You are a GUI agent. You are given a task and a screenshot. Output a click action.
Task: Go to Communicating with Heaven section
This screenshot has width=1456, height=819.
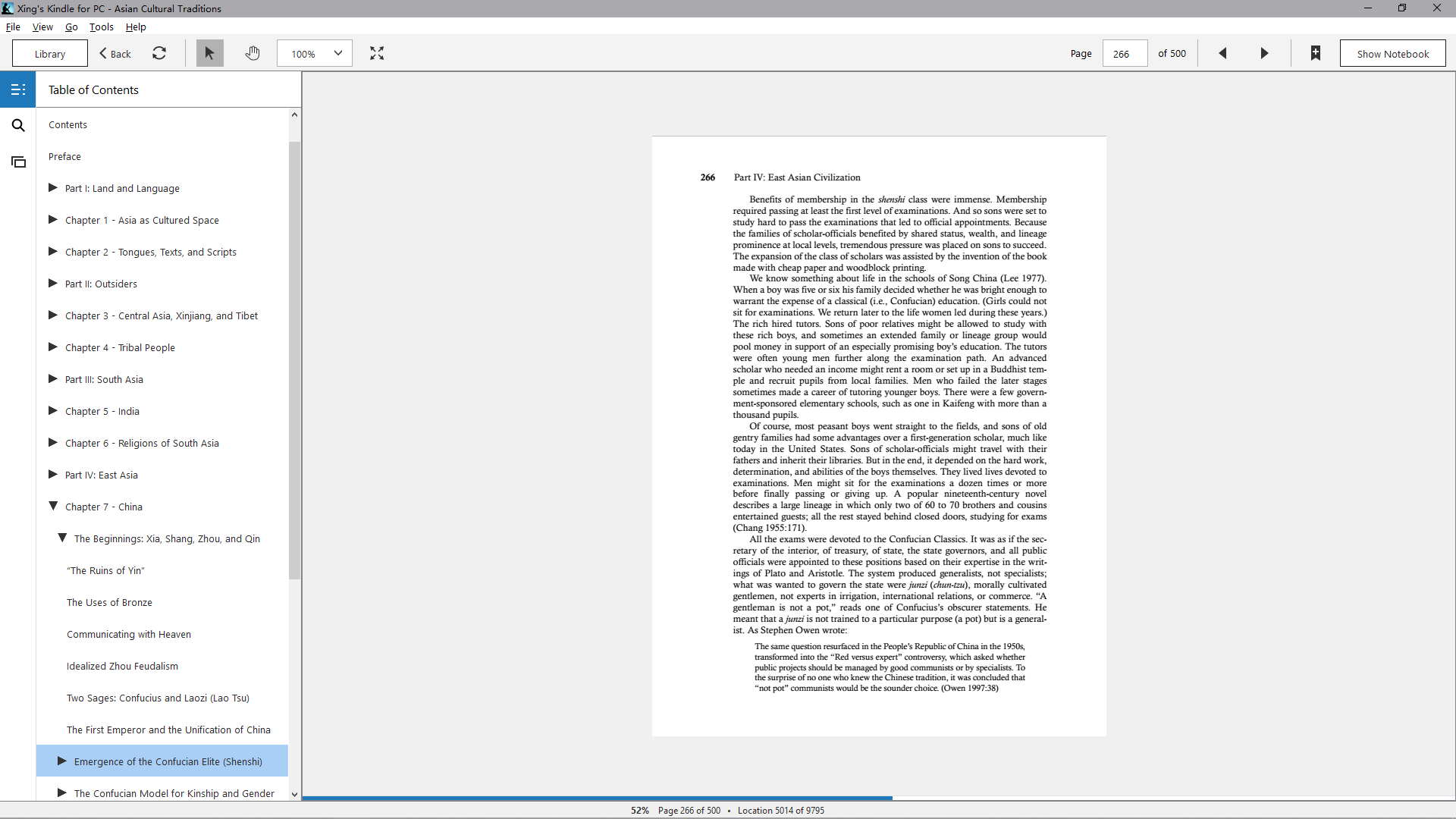click(129, 635)
